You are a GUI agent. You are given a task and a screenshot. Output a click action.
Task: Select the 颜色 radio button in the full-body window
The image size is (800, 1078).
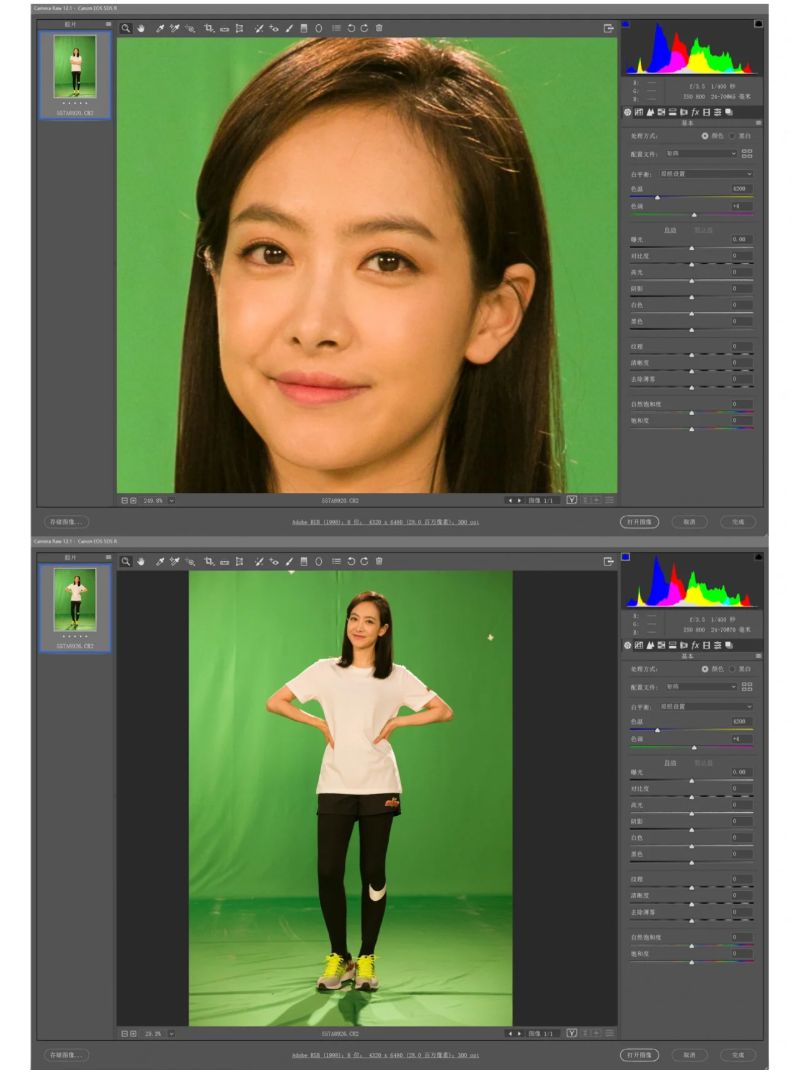(x=705, y=668)
